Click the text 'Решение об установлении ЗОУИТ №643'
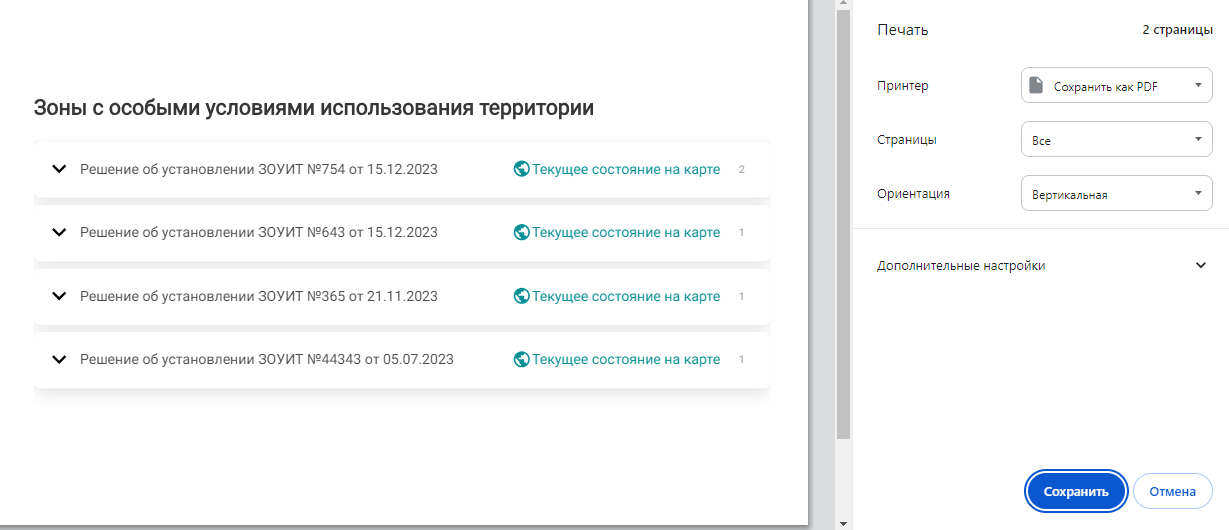 [x=258, y=233]
